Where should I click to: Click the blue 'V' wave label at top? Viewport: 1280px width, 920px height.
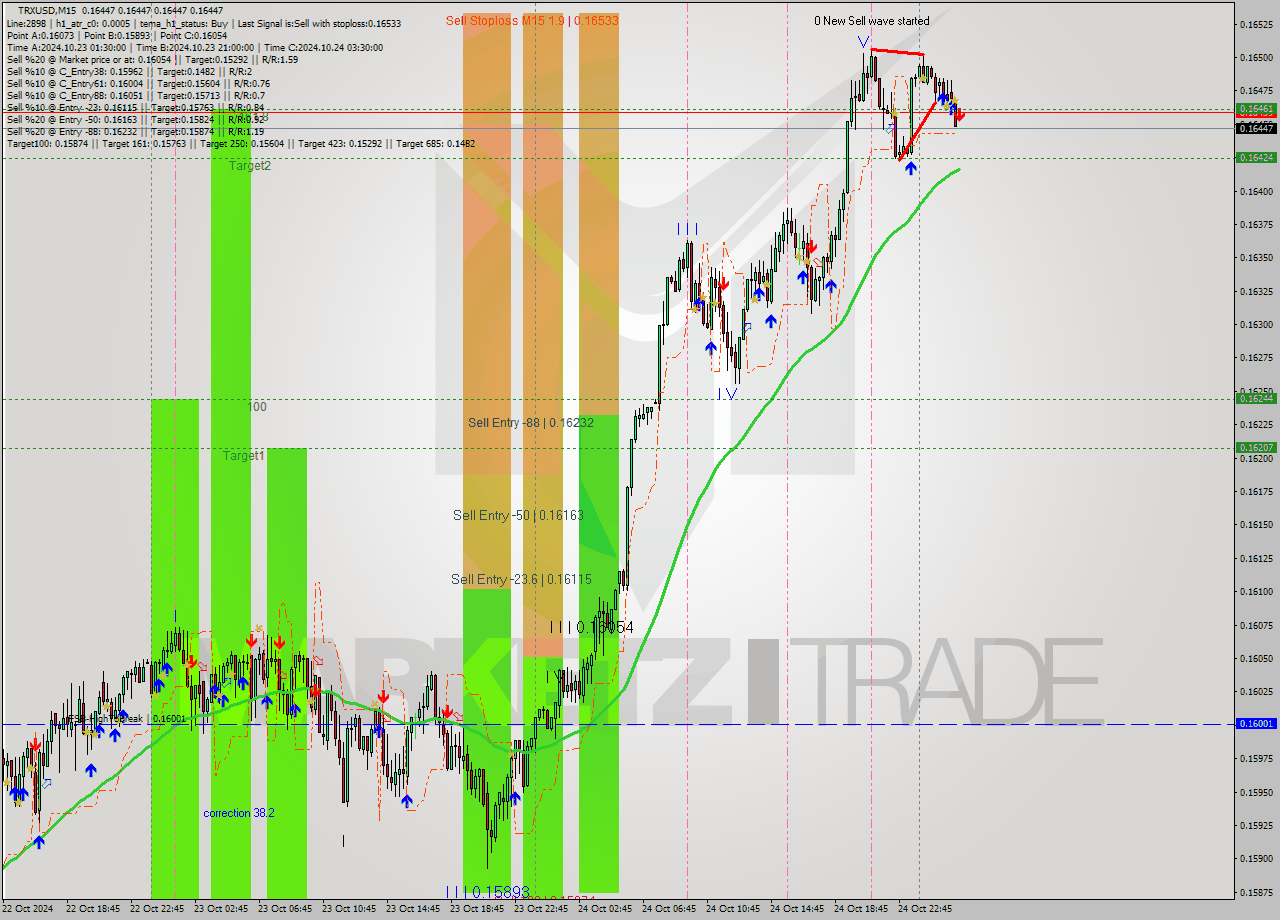(x=863, y=42)
